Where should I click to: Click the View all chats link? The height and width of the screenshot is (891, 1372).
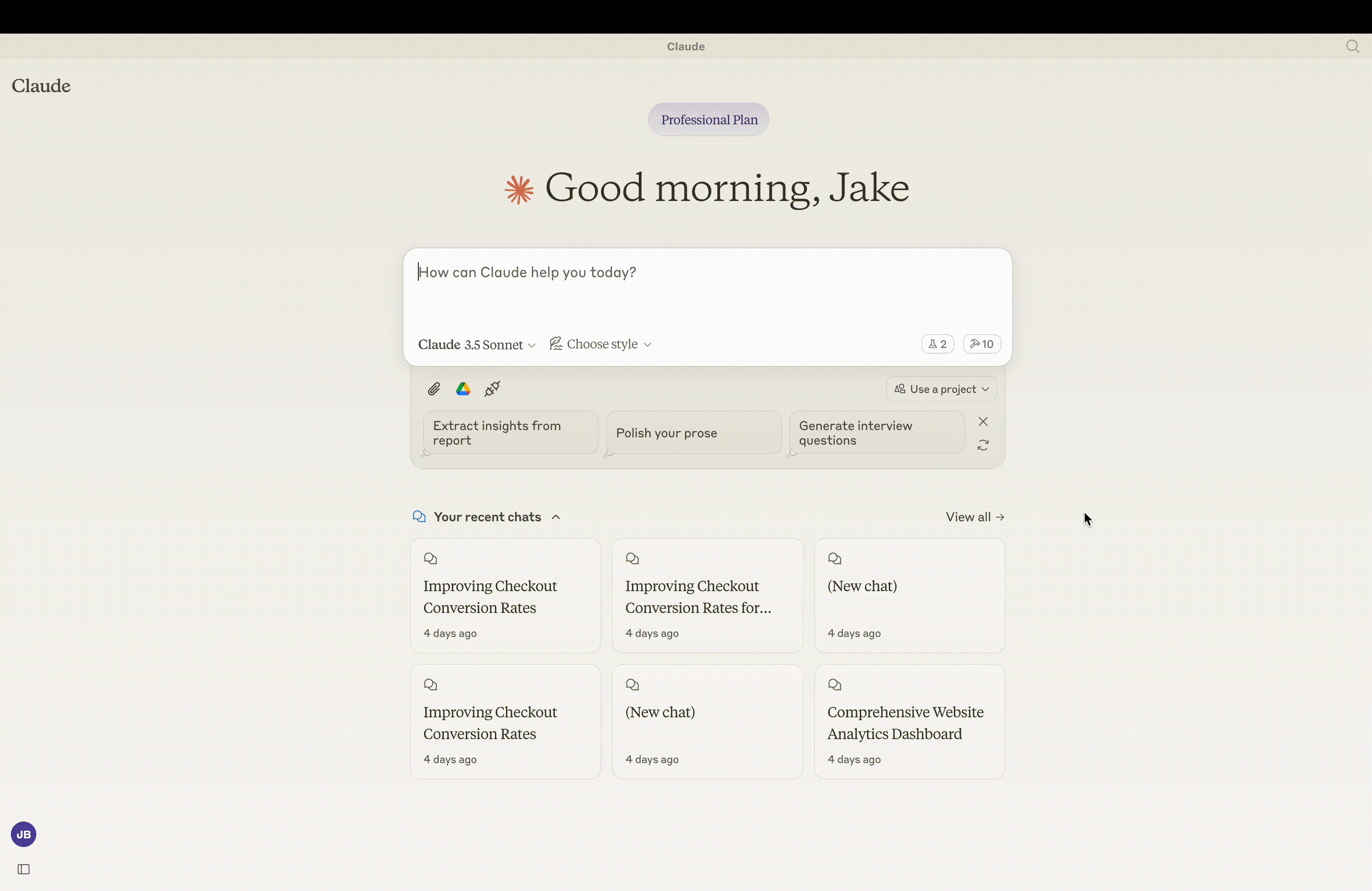[974, 517]
